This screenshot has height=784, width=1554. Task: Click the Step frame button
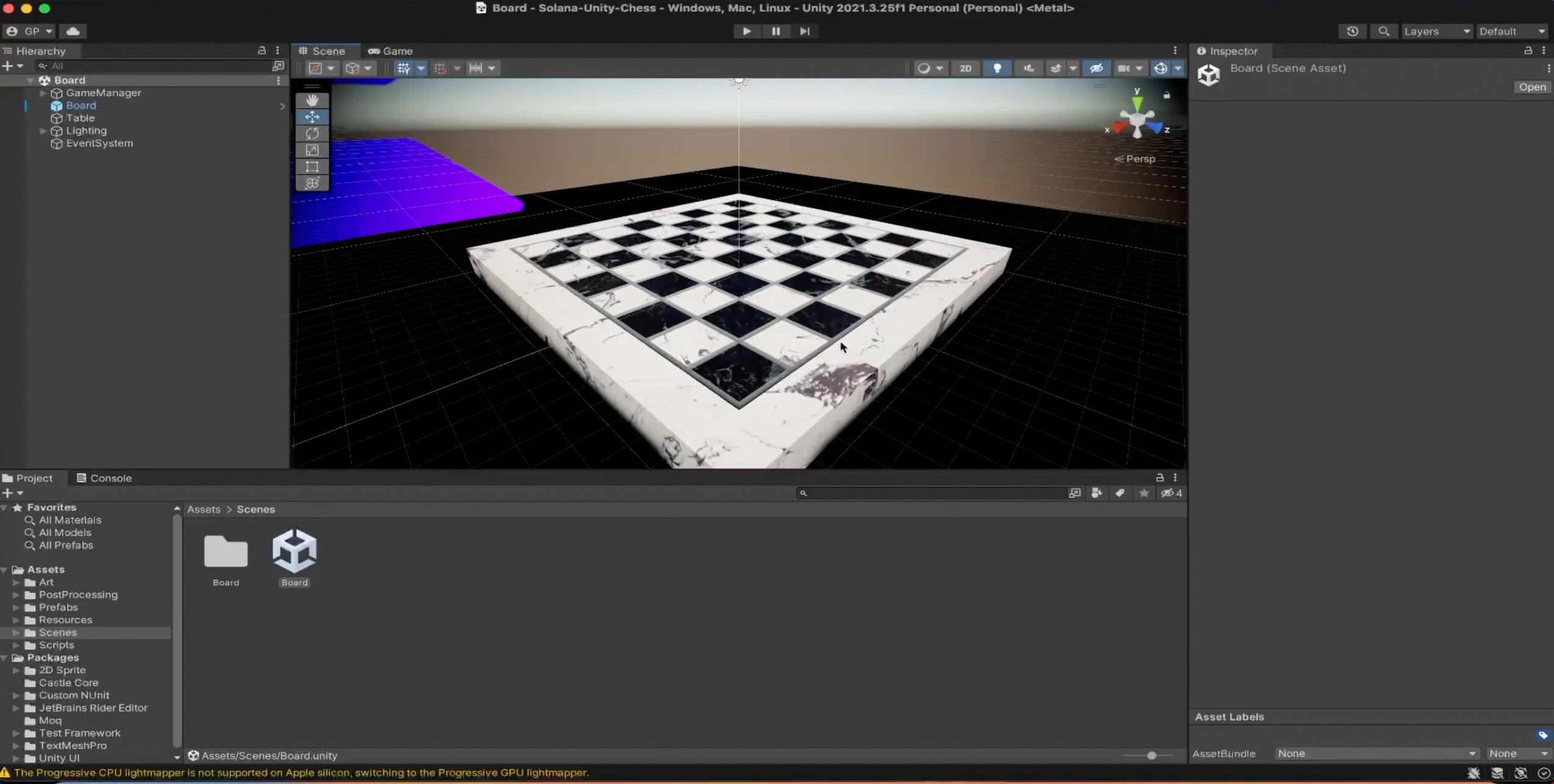[x=805, y=31]
